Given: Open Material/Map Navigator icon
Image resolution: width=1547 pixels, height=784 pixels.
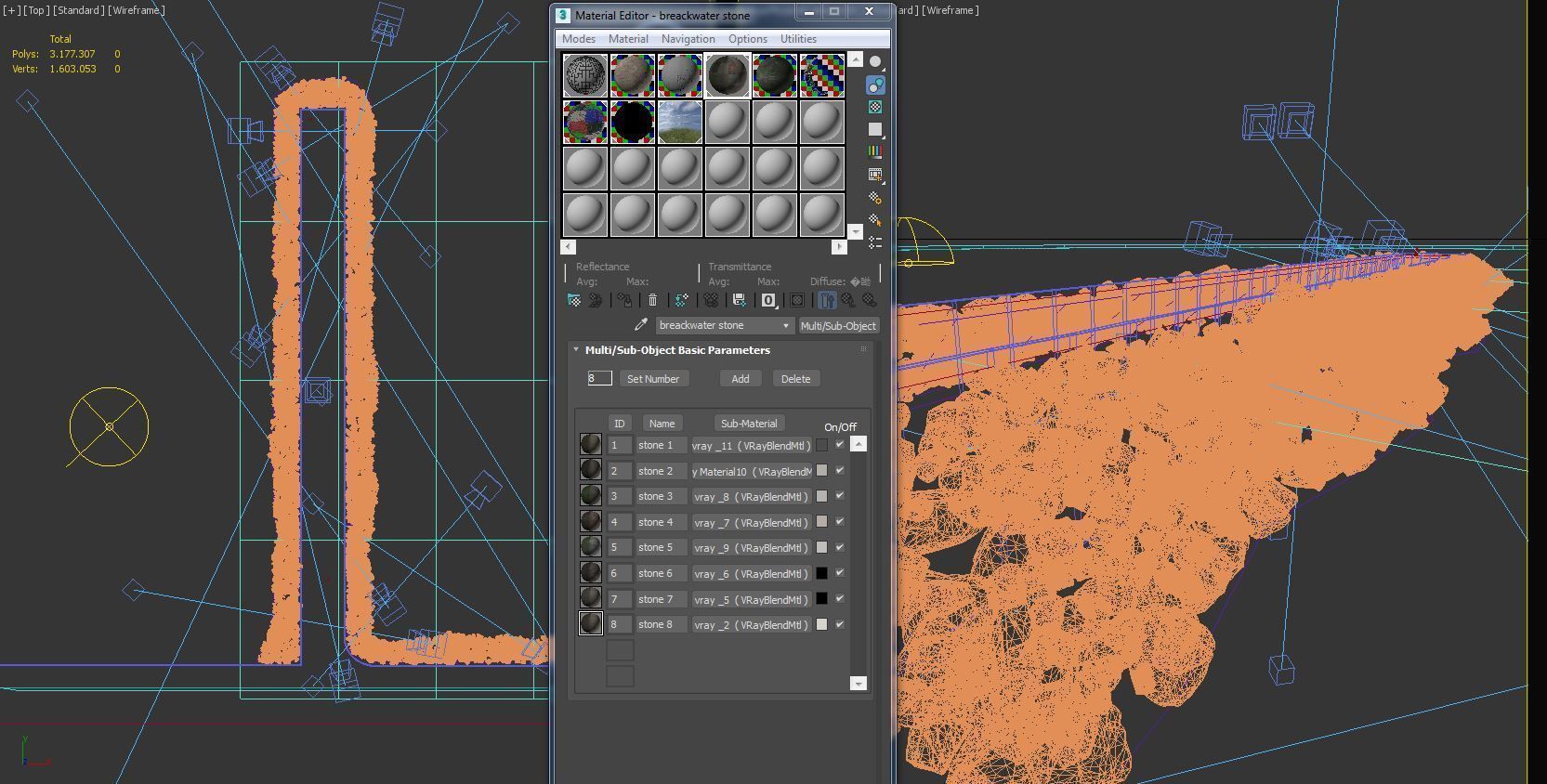Looking at the screenshot, I should coord(875,242).
